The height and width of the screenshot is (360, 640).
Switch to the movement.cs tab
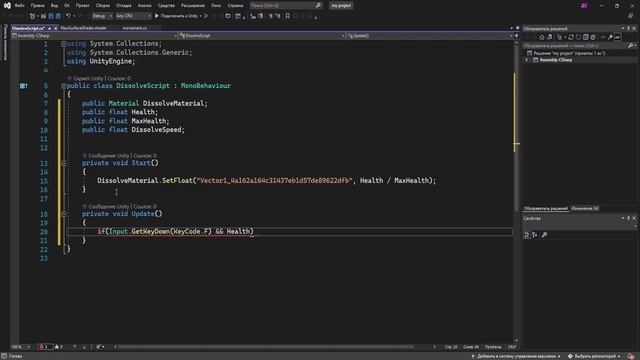(135, 28)
